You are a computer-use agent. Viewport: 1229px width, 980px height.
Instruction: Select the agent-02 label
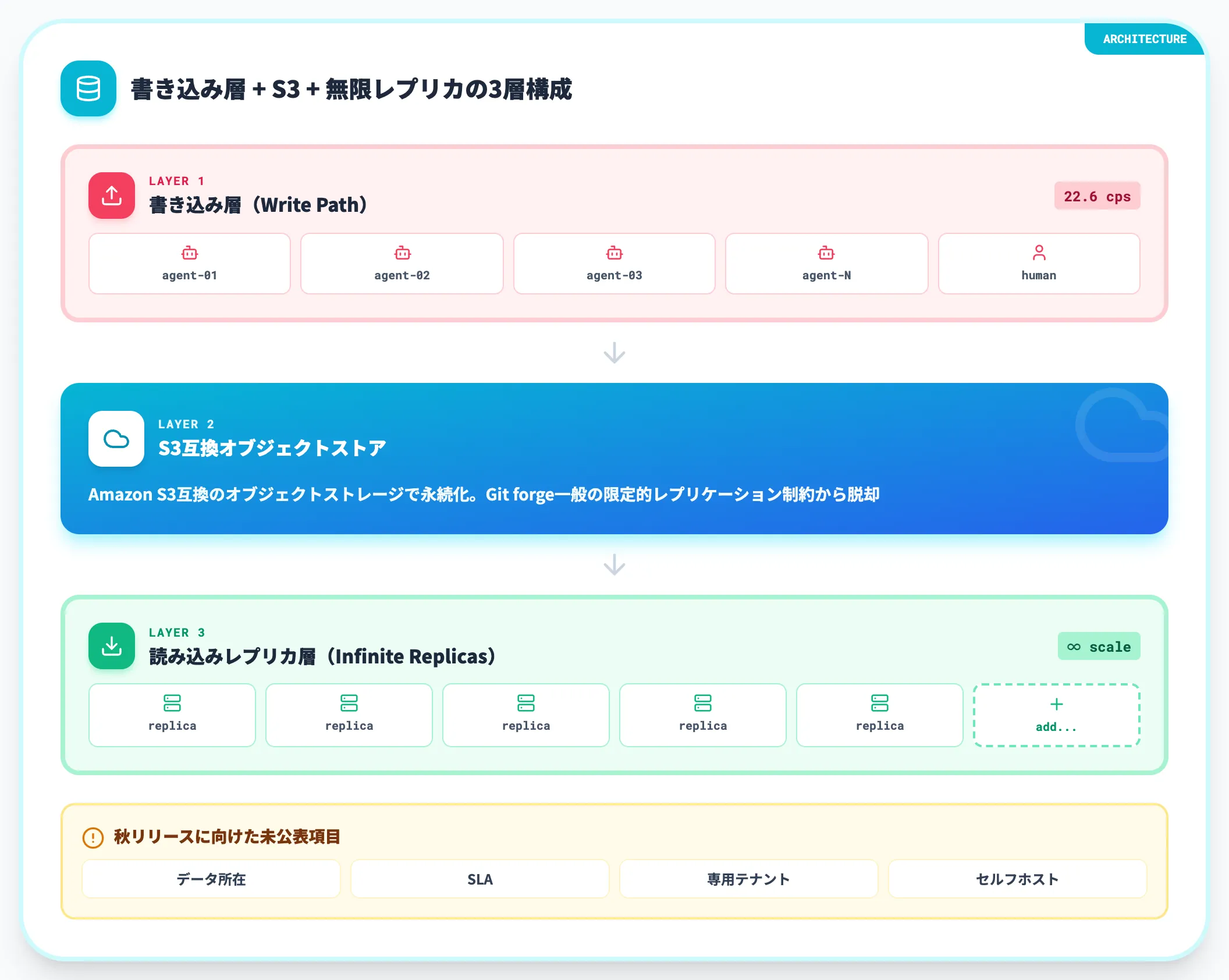tap(402, 275)
